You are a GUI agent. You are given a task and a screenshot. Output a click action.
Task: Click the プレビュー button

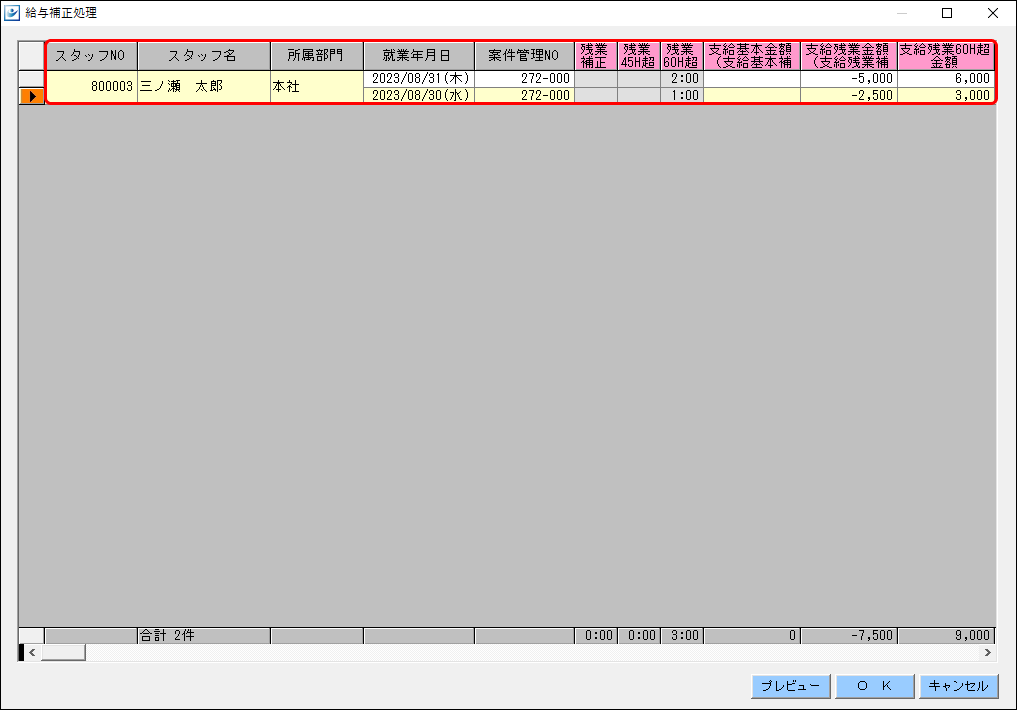coord(790,686)
